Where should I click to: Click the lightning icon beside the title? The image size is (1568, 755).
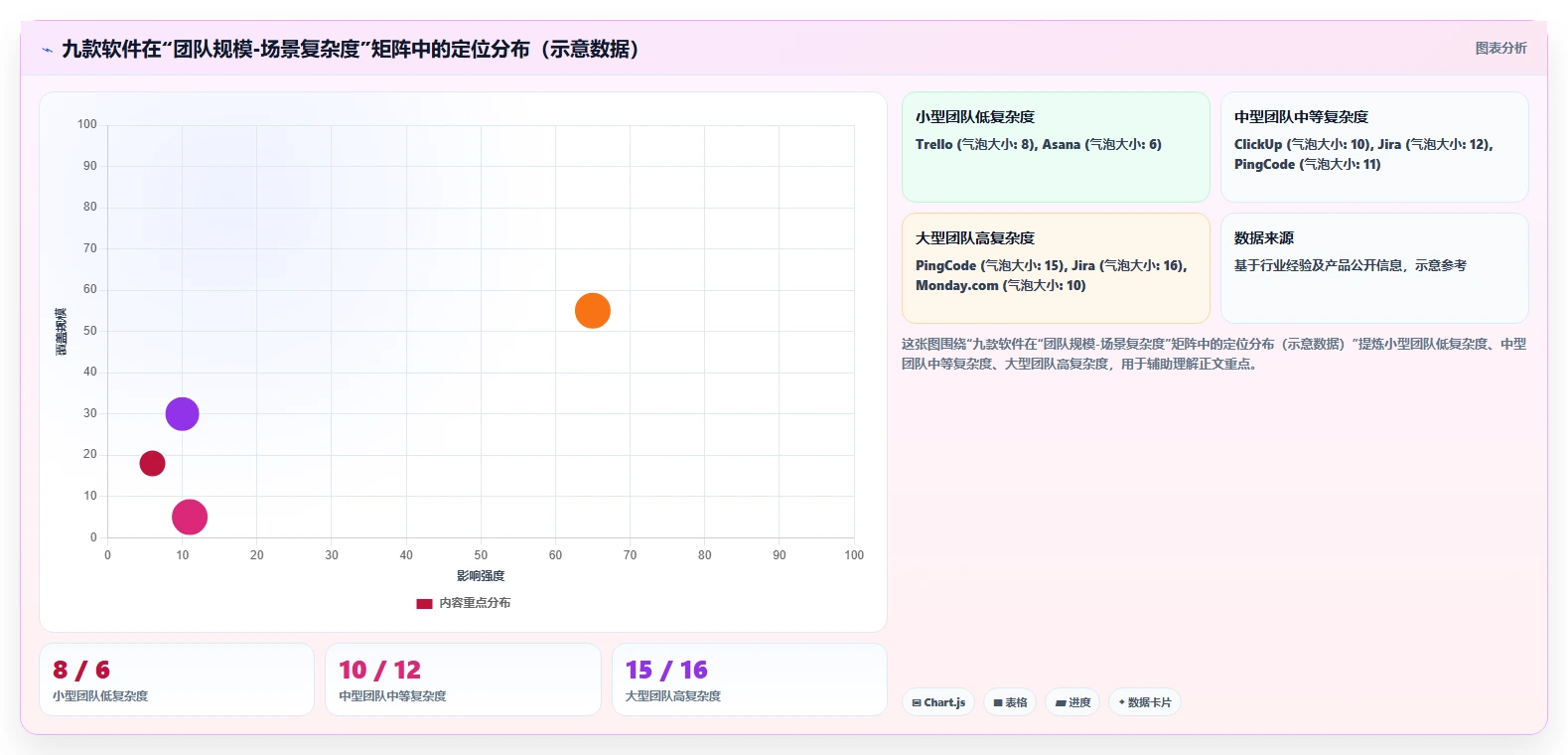[48, 50]
